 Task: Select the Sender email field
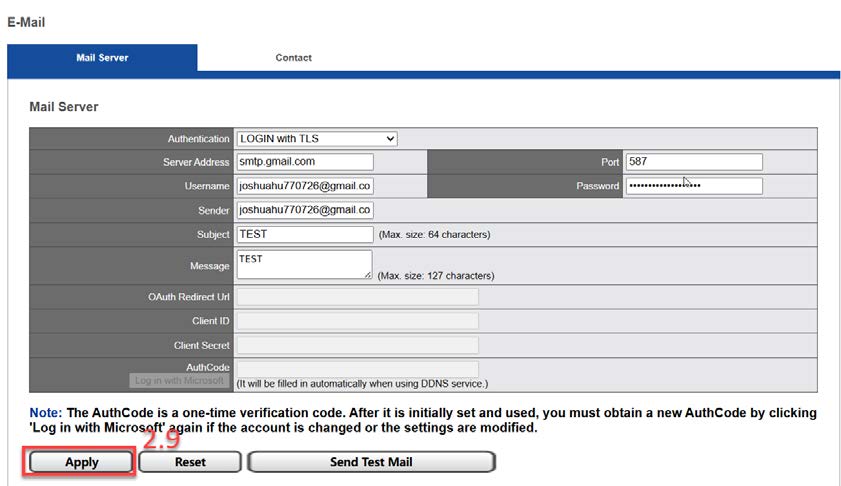(305, 210)
